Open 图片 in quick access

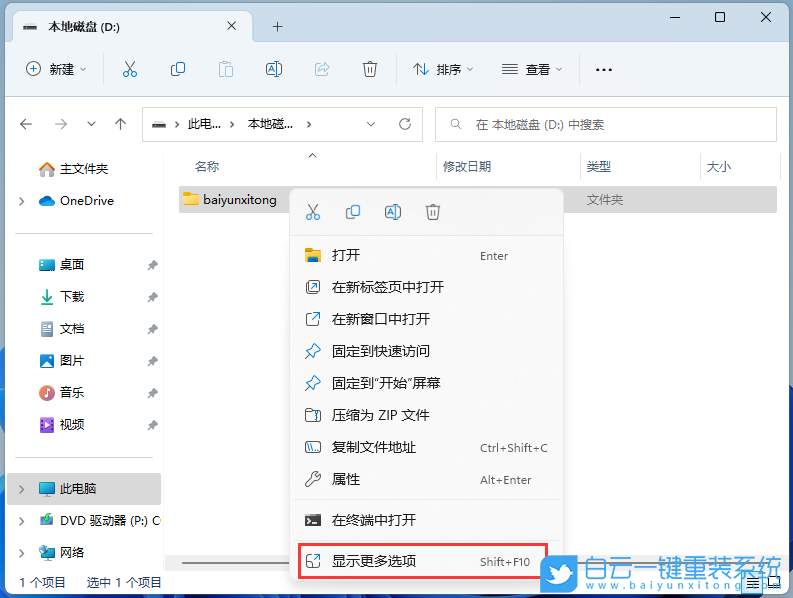(62, 361)
